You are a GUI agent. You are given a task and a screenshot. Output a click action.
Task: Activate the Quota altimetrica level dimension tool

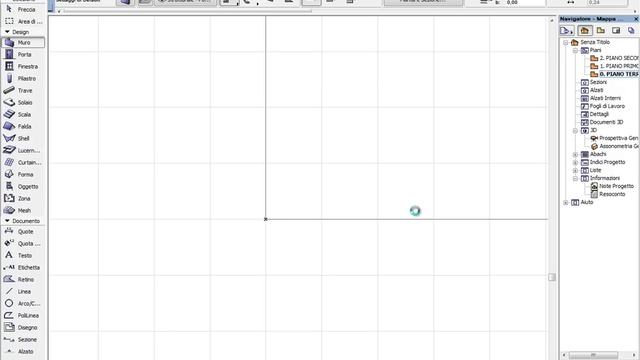tap(23, 244)
